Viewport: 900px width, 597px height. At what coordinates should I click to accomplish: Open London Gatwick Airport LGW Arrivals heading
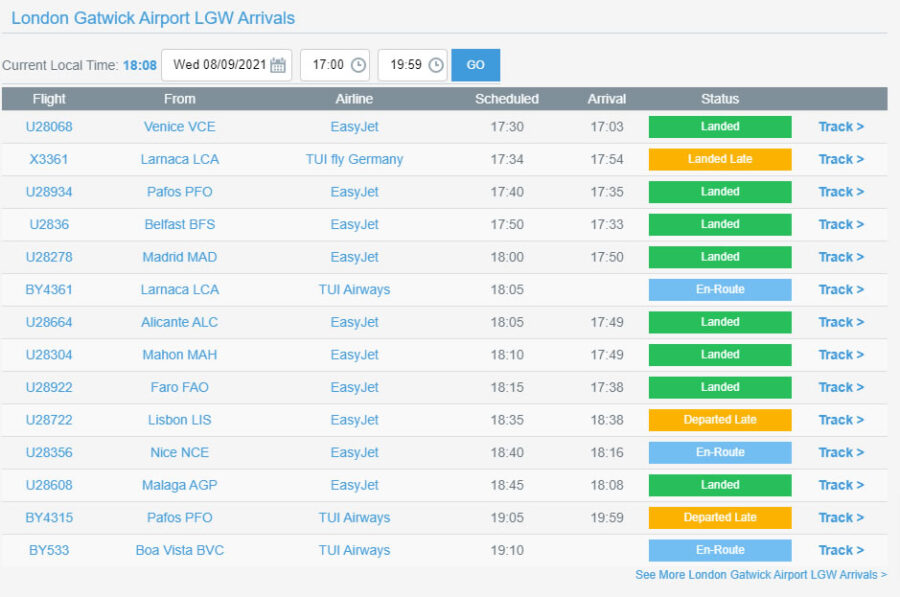click(x=153, y=18)
